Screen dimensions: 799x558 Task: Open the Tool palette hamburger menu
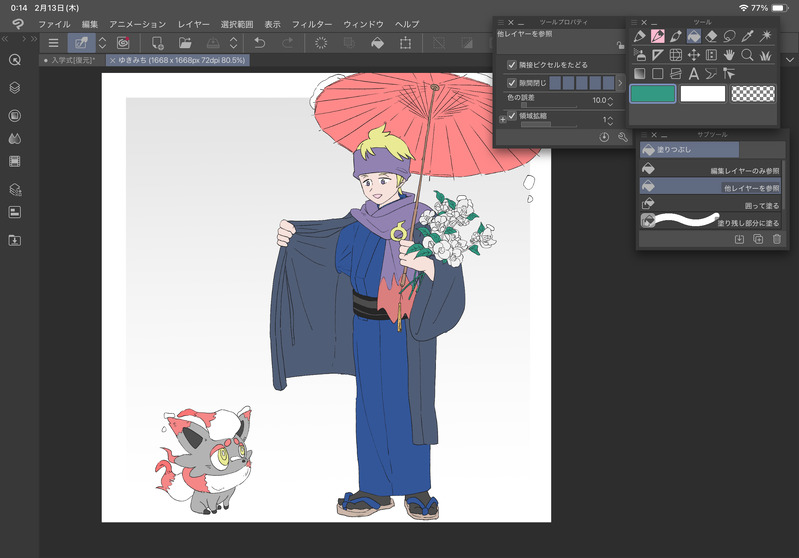tap(634, 22)
